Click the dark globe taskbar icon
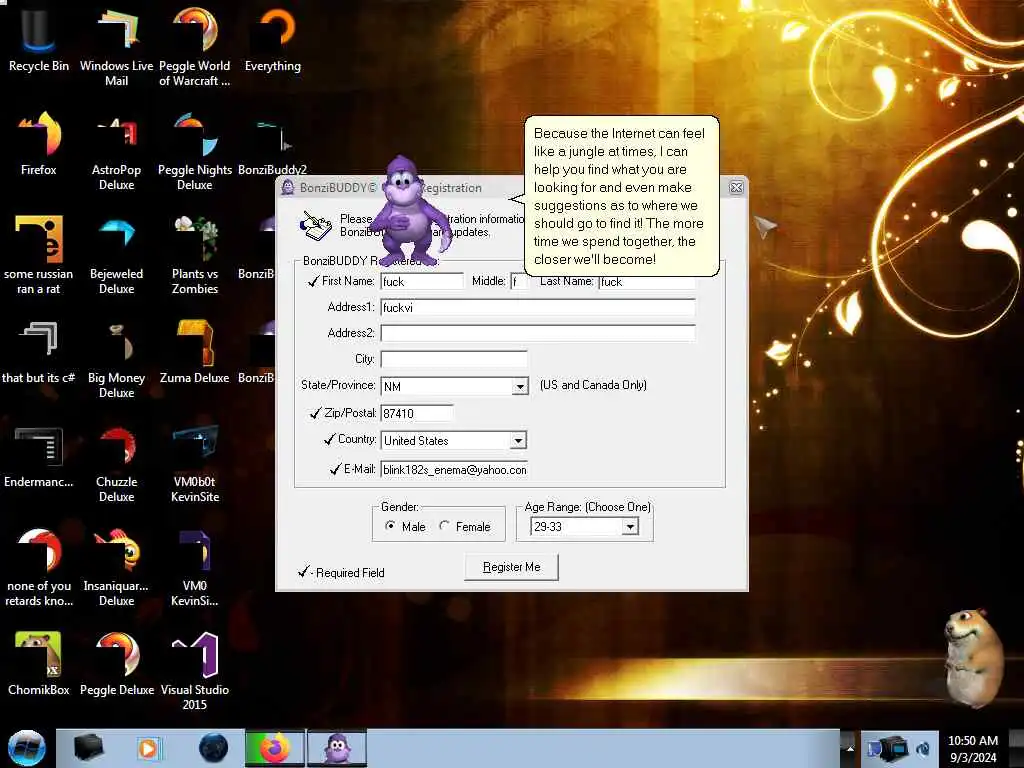The width and height of the screenshot is (1024, 768). (213, 748)
